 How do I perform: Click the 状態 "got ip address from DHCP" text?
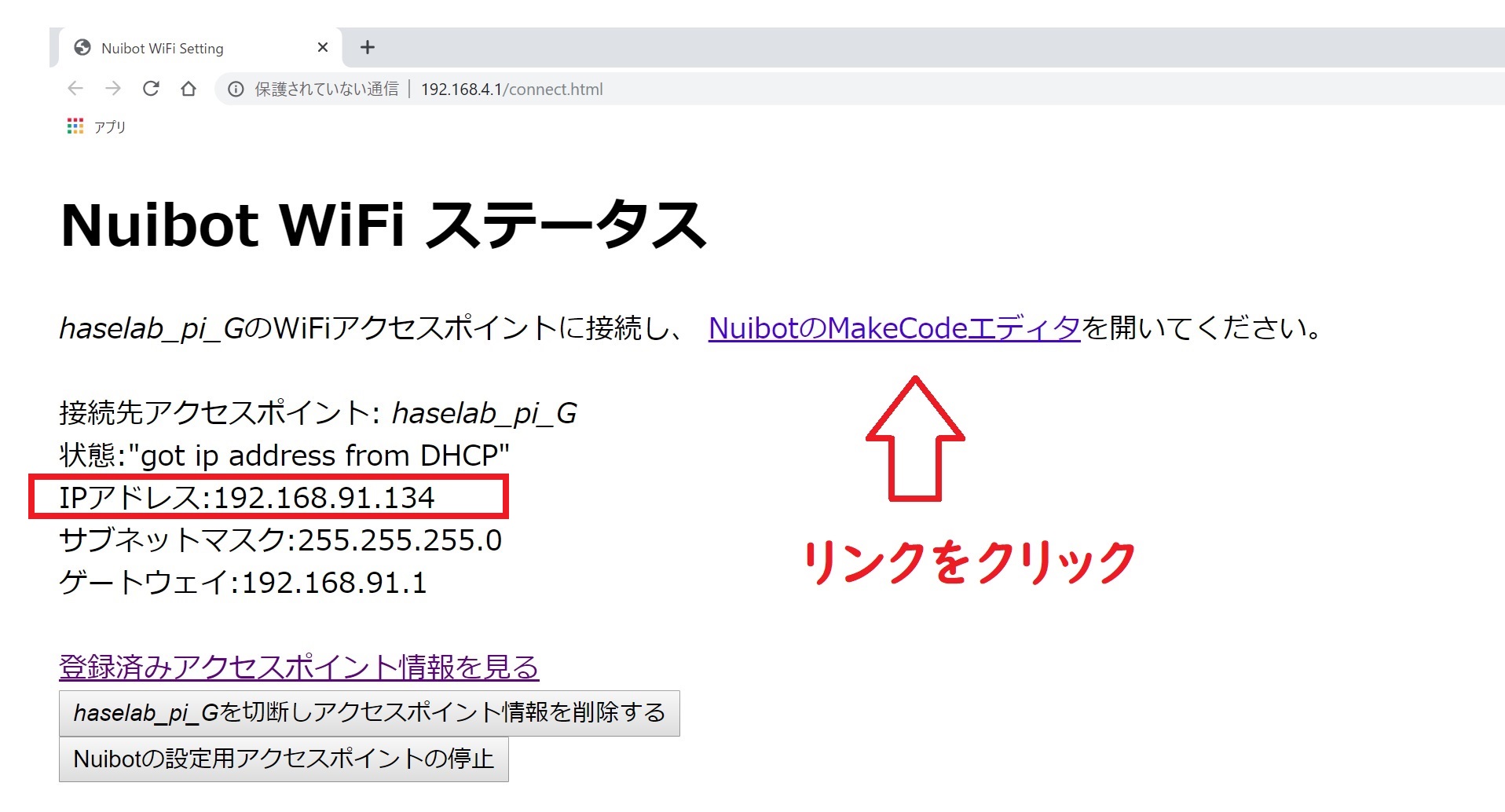point(284,455)
